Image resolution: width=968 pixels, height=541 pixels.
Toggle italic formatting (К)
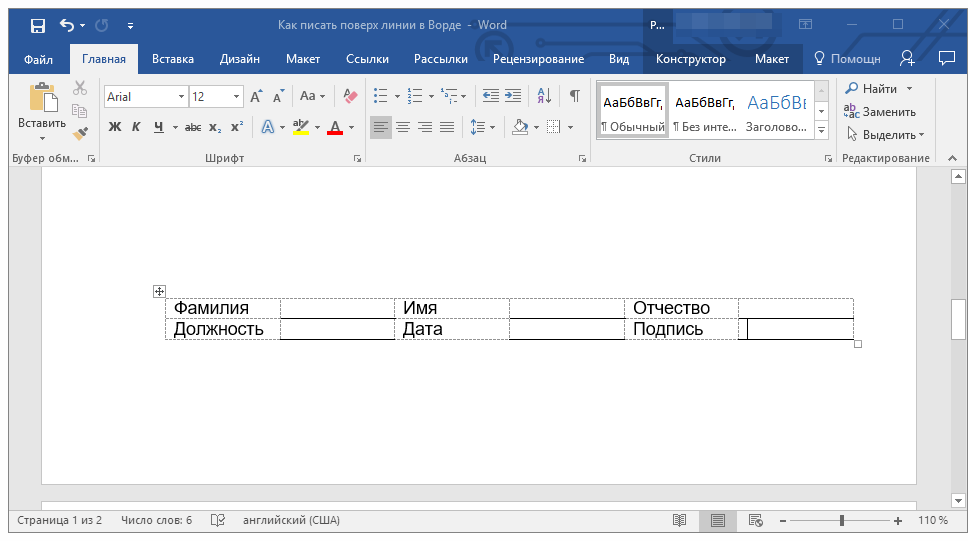point(136,127)
